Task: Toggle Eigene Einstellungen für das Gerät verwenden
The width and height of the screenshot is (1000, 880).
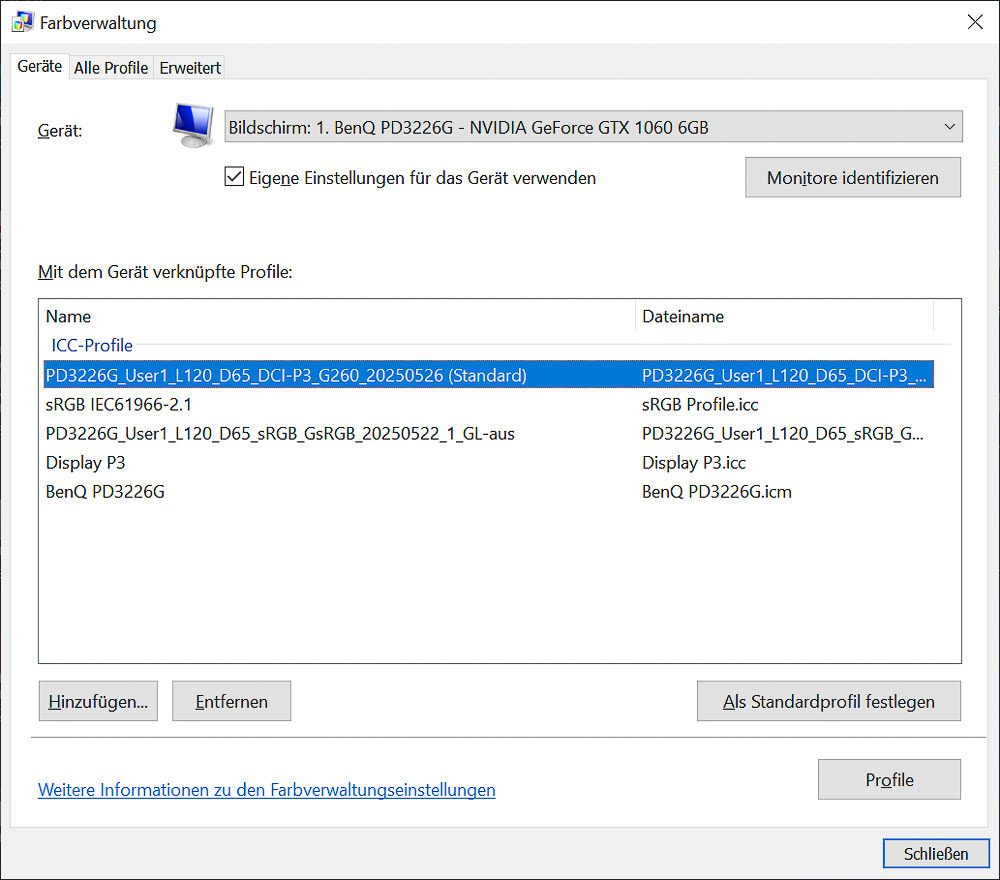Action: tap(234, 177)
